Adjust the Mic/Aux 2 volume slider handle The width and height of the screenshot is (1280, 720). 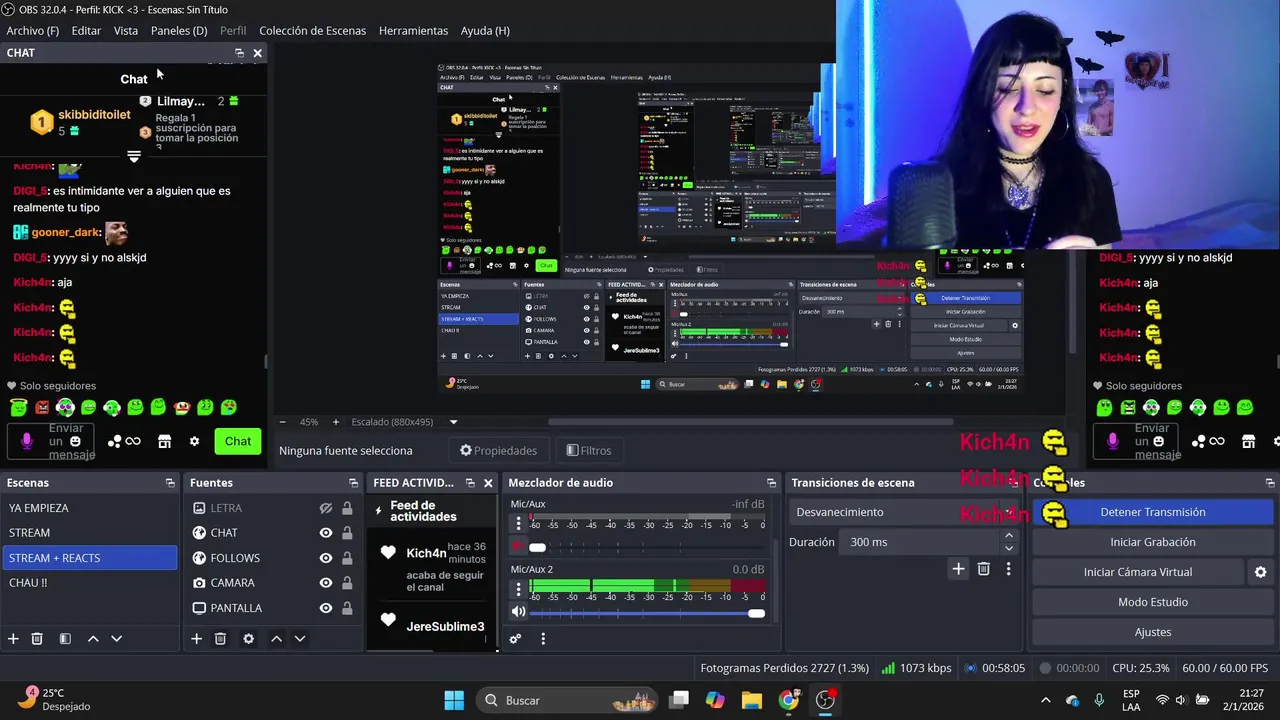coord(756,613)
